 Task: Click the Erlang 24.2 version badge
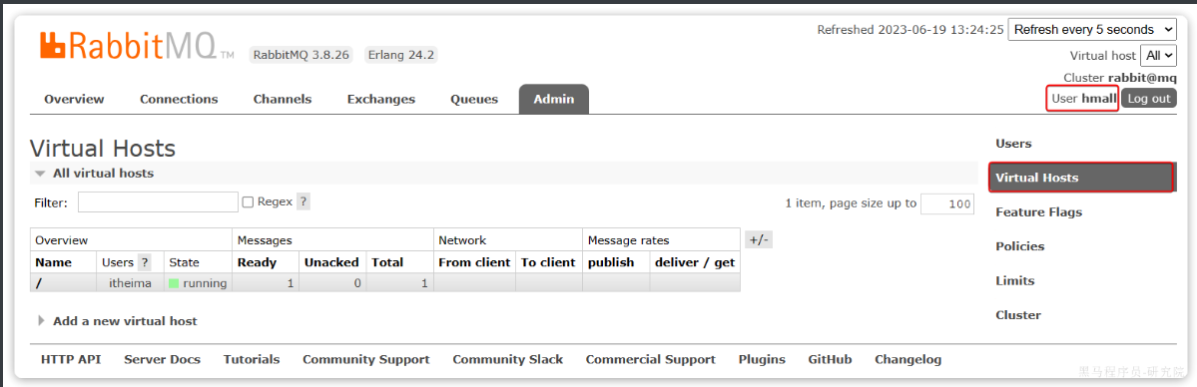pyautogui.click(x=401, y=55)
